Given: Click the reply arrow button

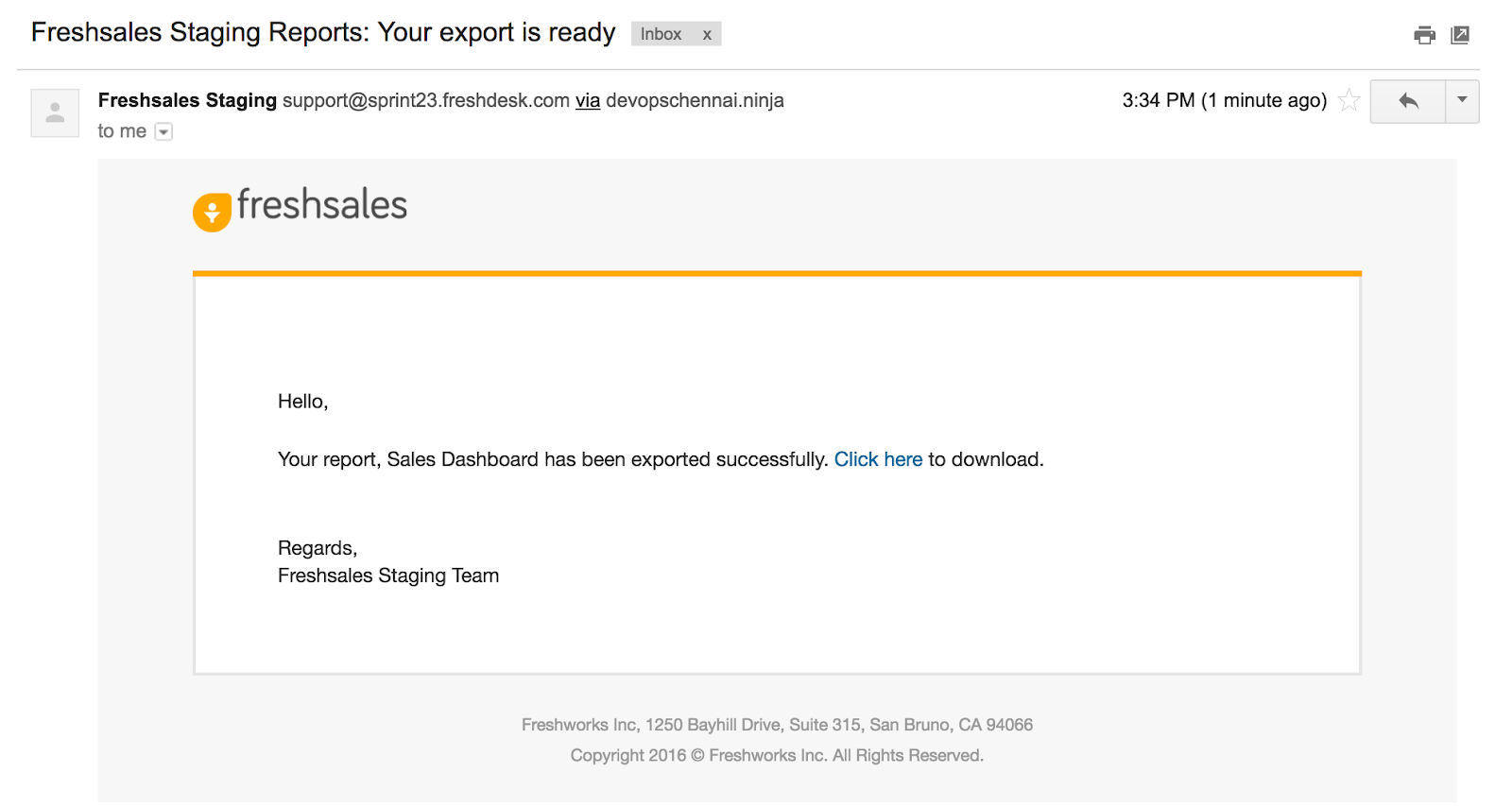Looking at the screenshot, I should pos(1408,101).
